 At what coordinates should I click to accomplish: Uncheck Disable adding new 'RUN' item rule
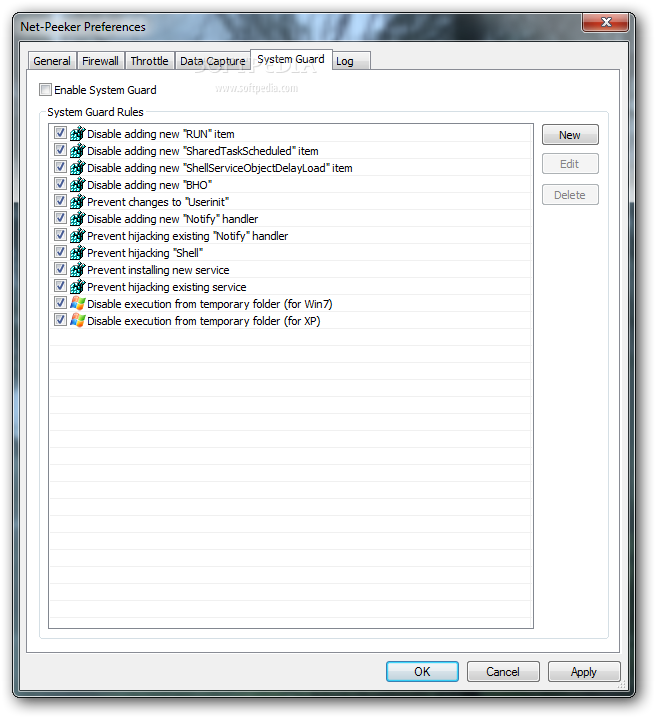pos(60,133)
